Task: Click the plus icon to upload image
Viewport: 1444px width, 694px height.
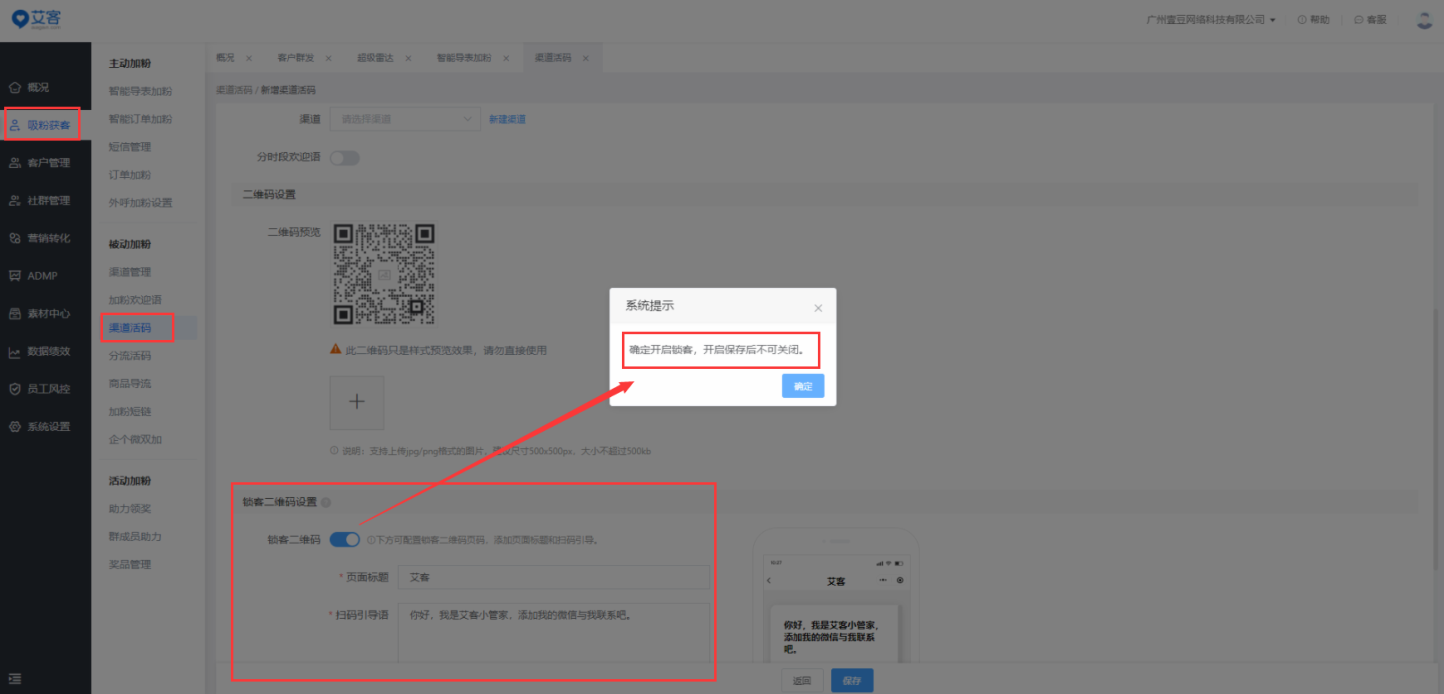Action: [x=357, y=402]
